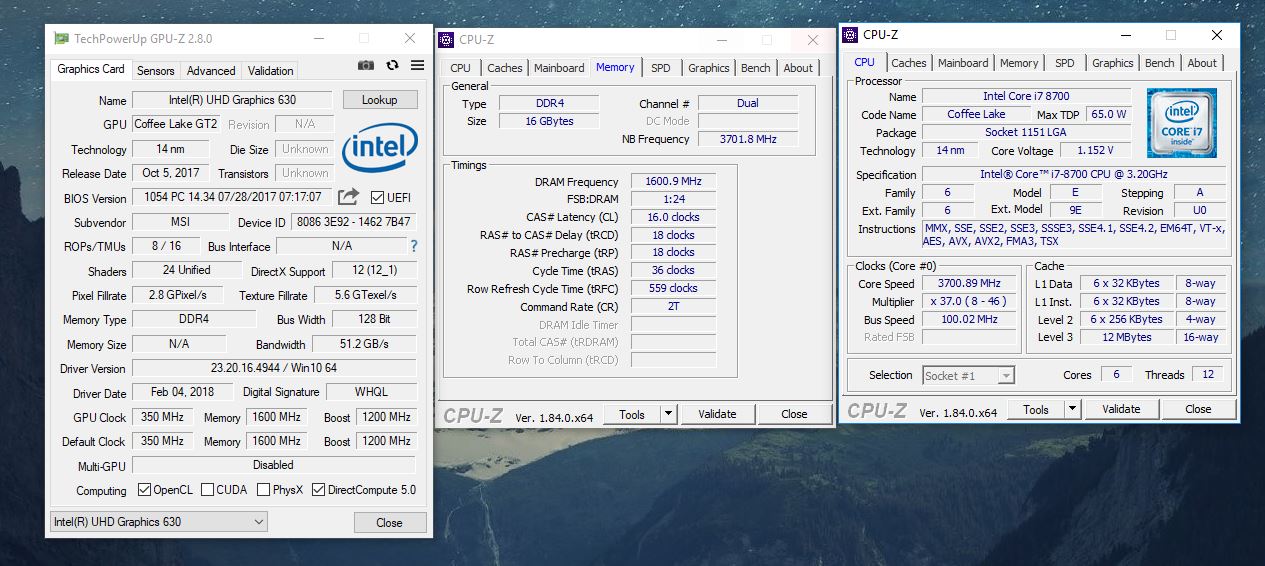This screenshot has width=1265, height=566.
Task: Click Validate in CPU-Z CPU window
Action: coord(1121,409)
